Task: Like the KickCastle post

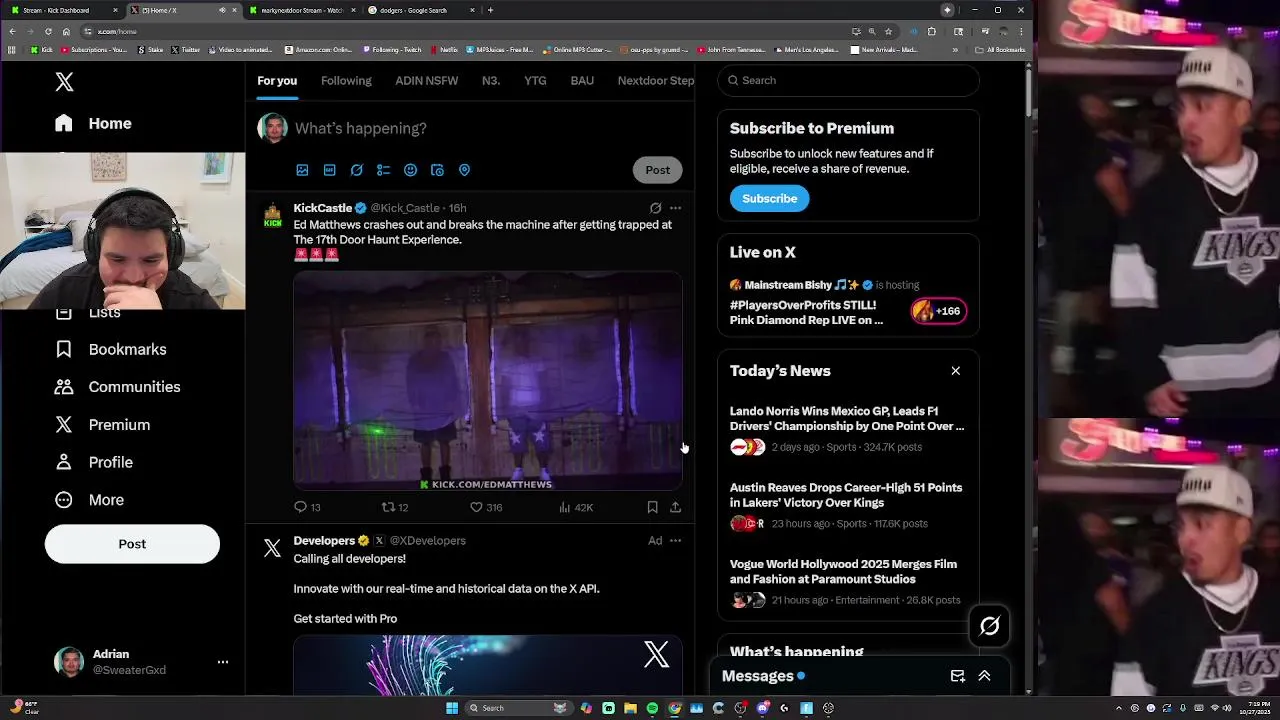Action: (x=486, y=507)
